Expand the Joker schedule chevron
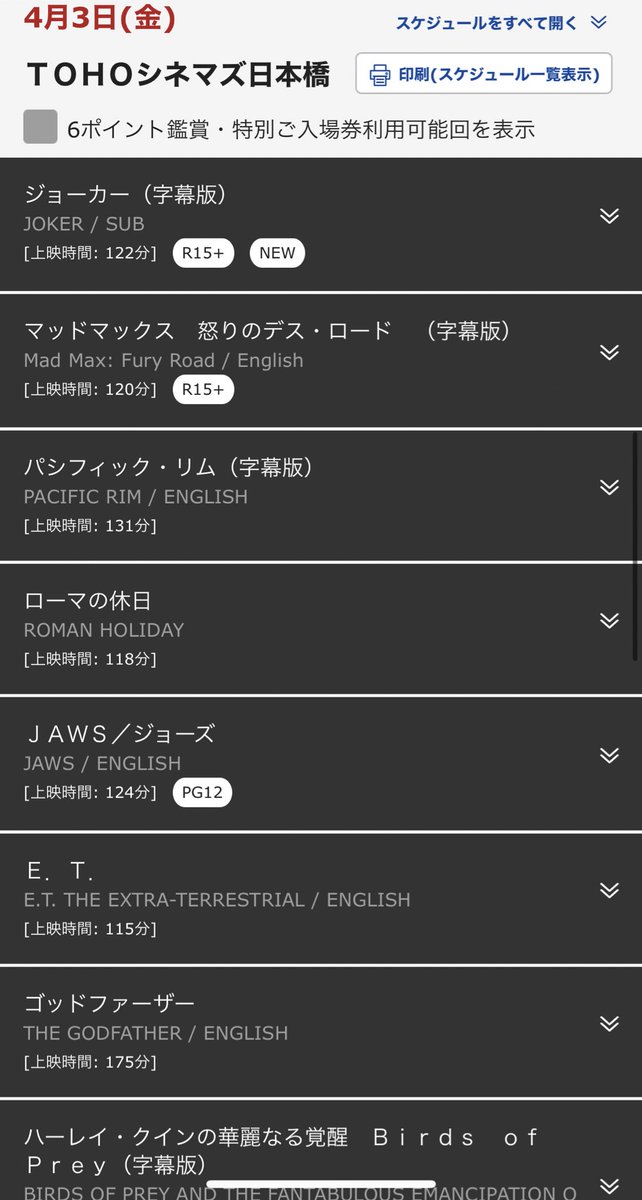Screen dimensions: 642x1200 [609, 216]
